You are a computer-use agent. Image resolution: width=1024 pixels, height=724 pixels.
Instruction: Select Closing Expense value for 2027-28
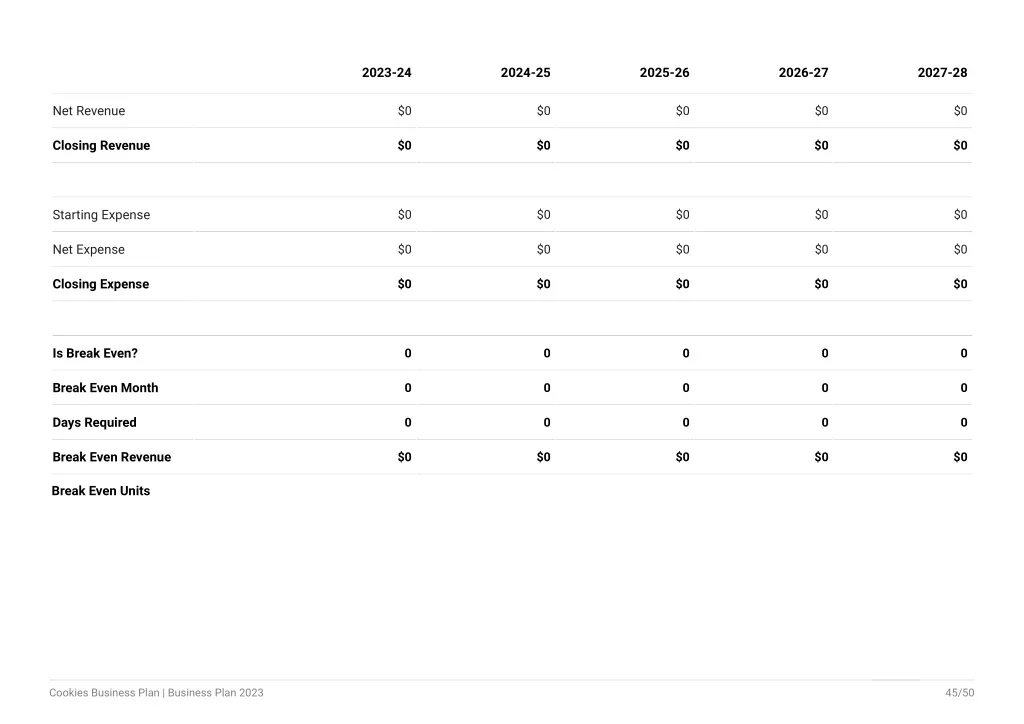click(960, 284)
